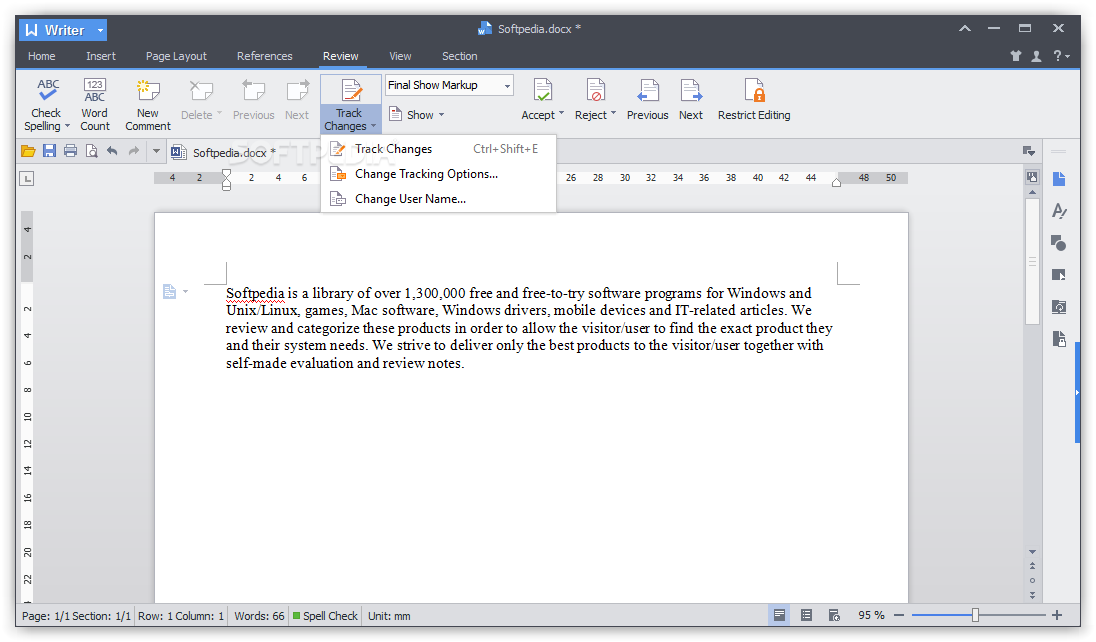Click the zoom in plus button
1096x642 pixels.
[x=1057, y=615]
